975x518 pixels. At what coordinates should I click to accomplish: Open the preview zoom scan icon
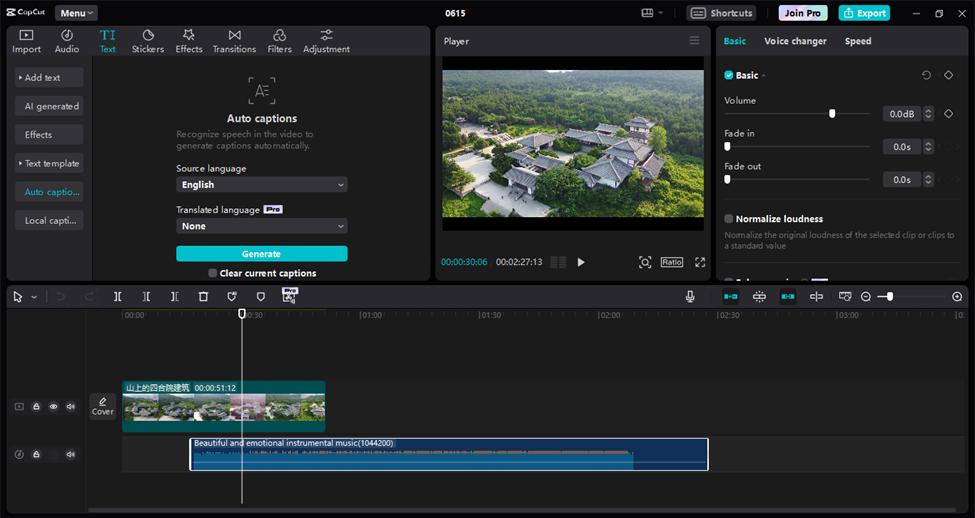pos(645,262)
